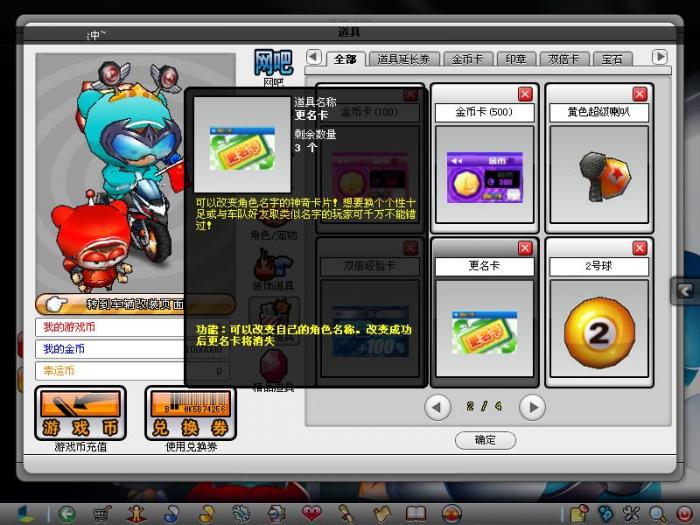700x525 pixels.
Task: Switch to the 全部 tab
Action: click(x=346, y=59)
